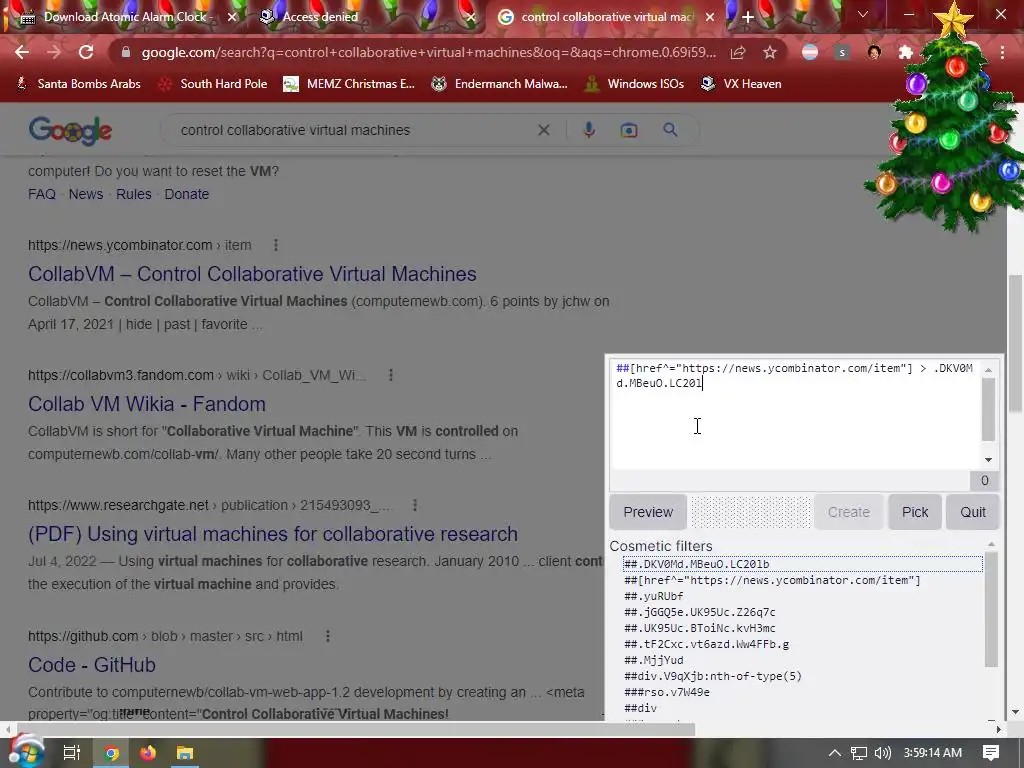Click the Pick button in picker

(914, 512)
